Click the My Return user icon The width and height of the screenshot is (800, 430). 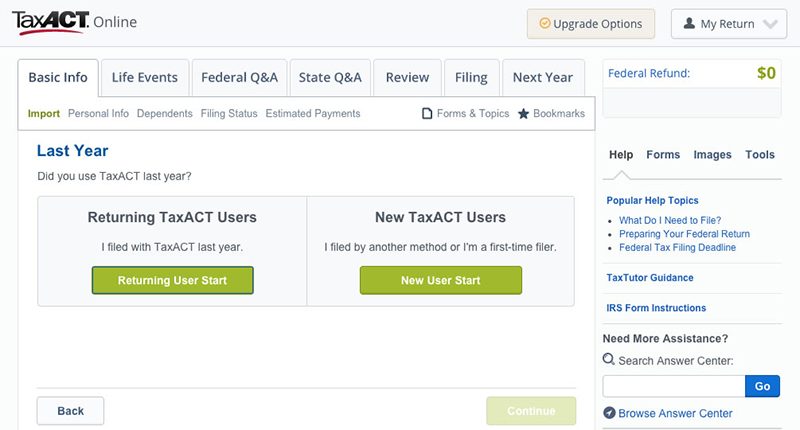tap(688, 23)
